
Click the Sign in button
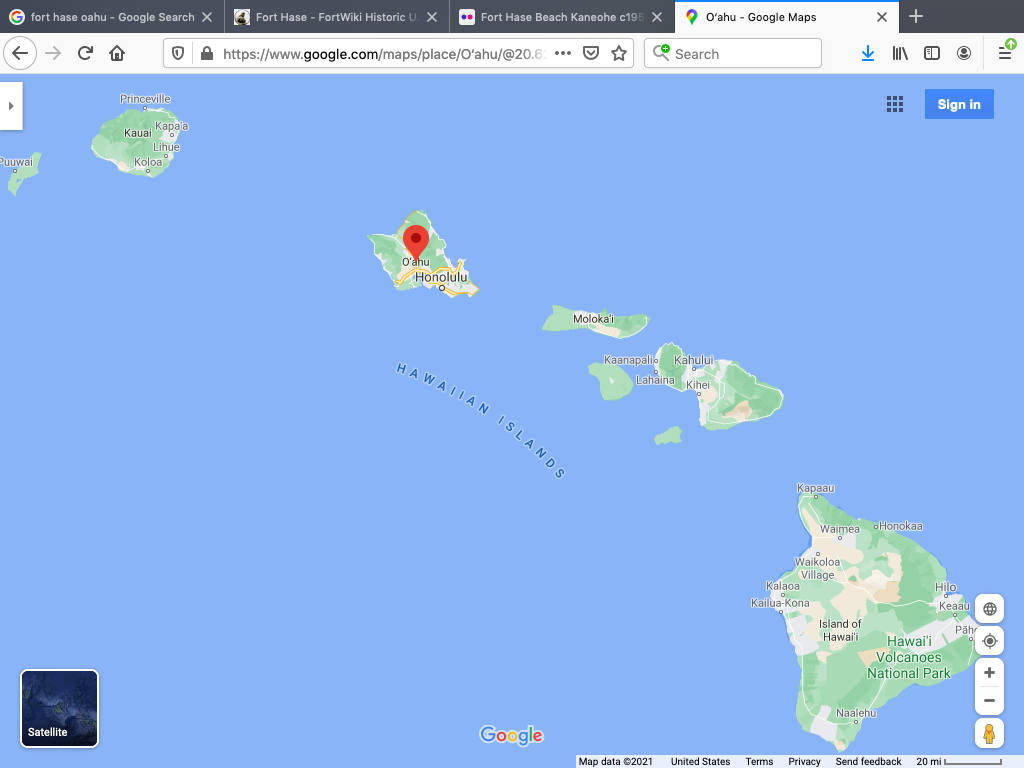click(959, 104)
